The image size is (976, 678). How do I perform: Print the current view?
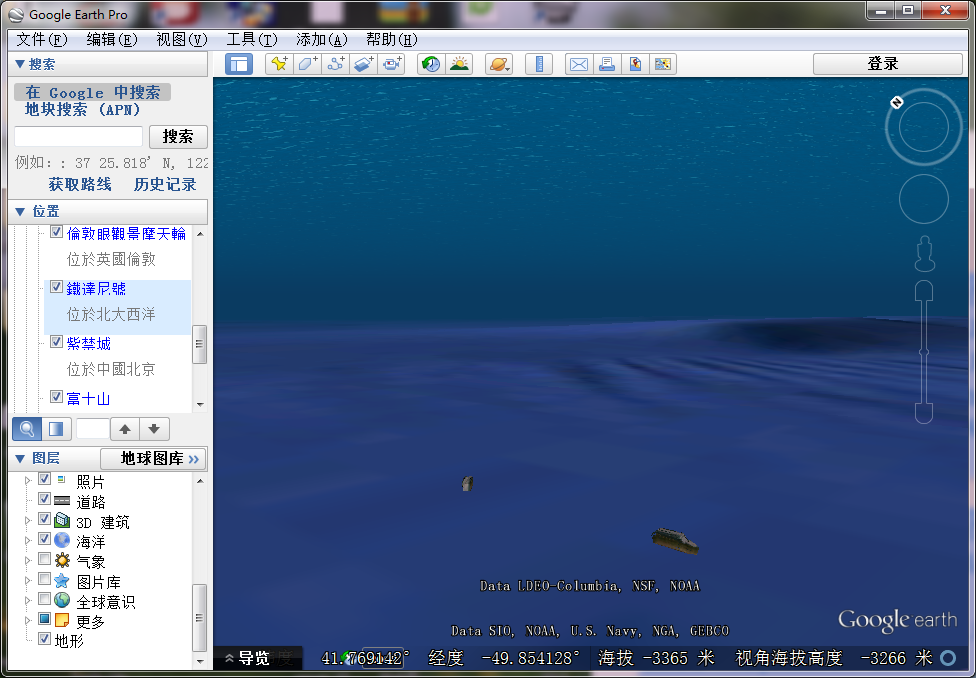(x=607, y=64)
